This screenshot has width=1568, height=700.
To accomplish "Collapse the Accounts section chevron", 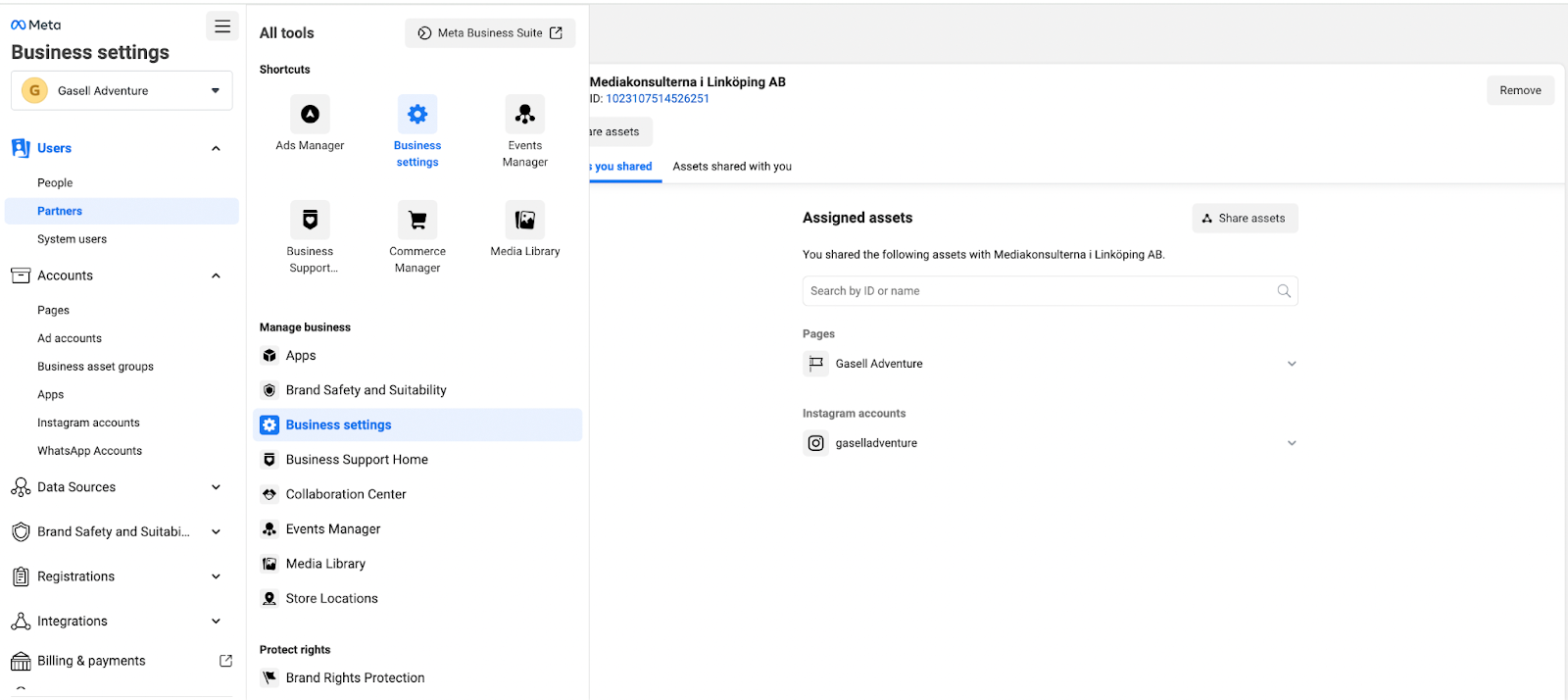I will tap(216, 275).
